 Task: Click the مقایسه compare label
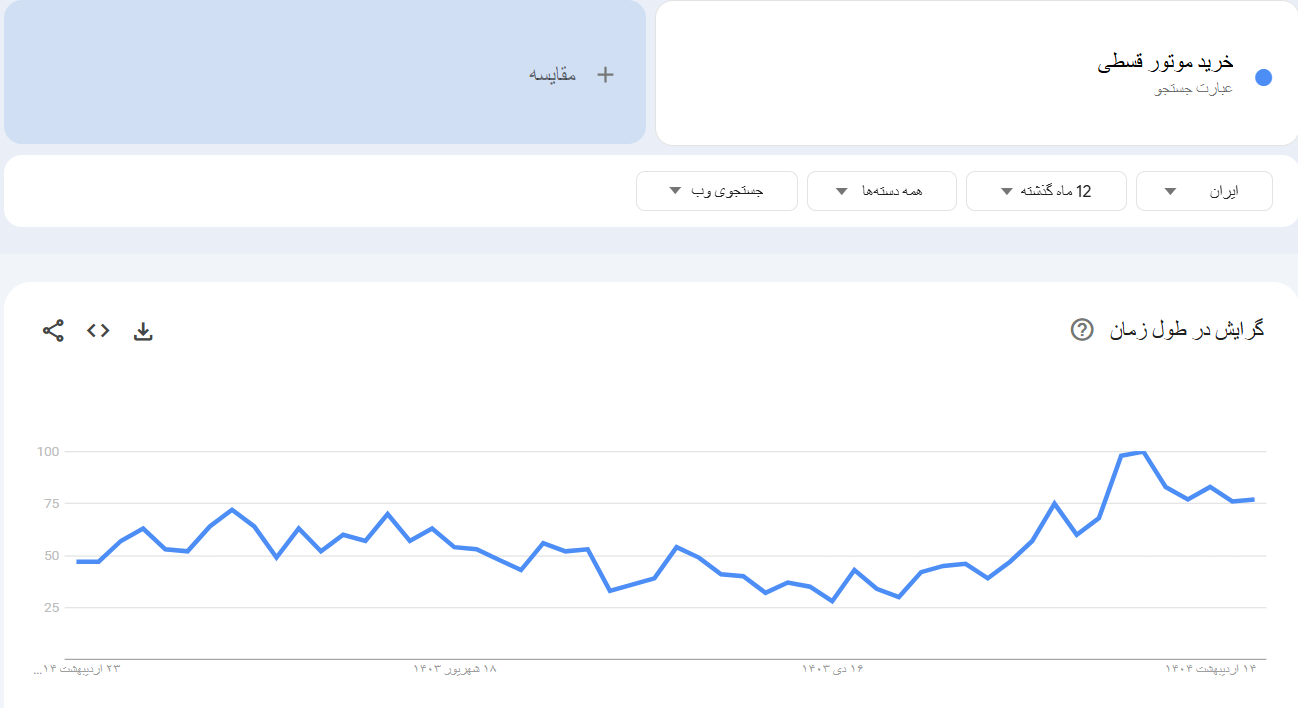[x=552, y=75]
